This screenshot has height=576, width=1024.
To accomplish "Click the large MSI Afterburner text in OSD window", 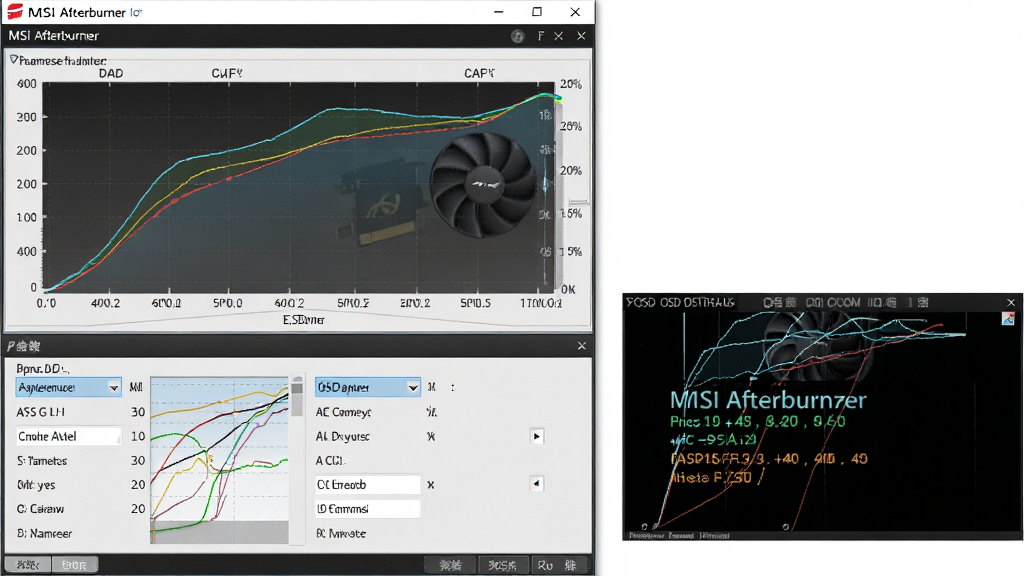I will tap(768, 400).
